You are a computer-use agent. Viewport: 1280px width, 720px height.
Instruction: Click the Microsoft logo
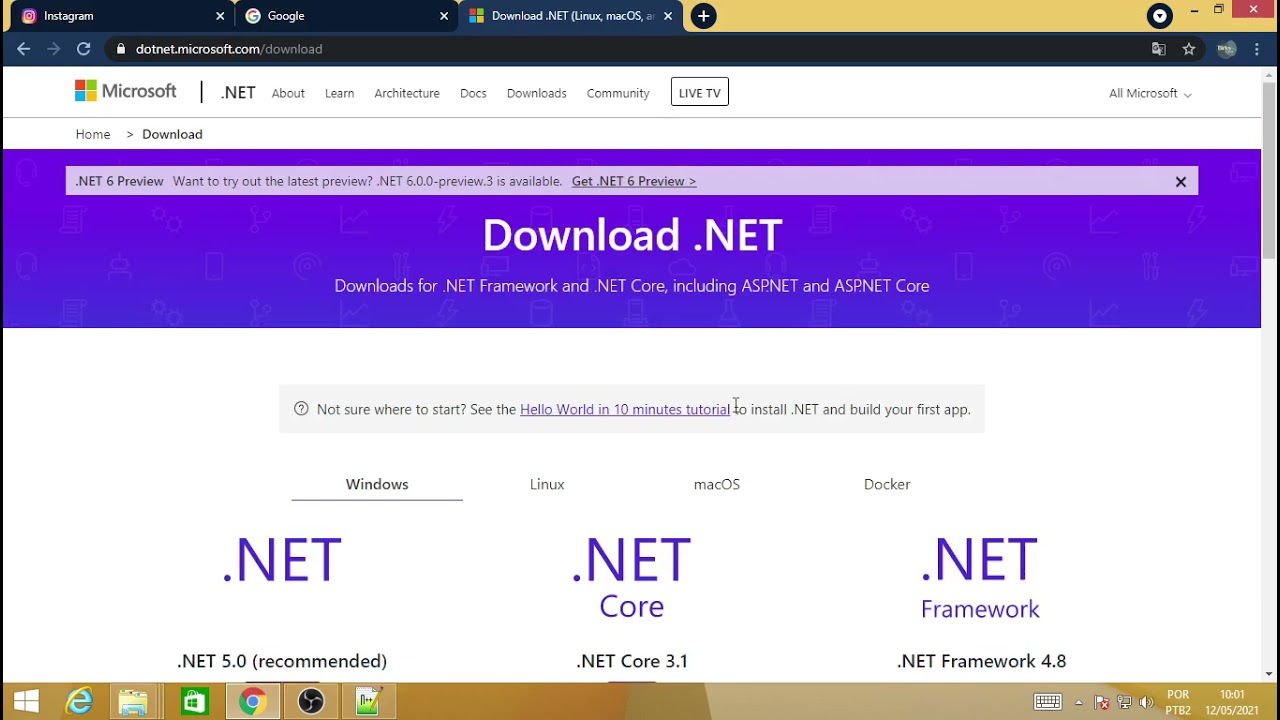[x=126, y=92]
